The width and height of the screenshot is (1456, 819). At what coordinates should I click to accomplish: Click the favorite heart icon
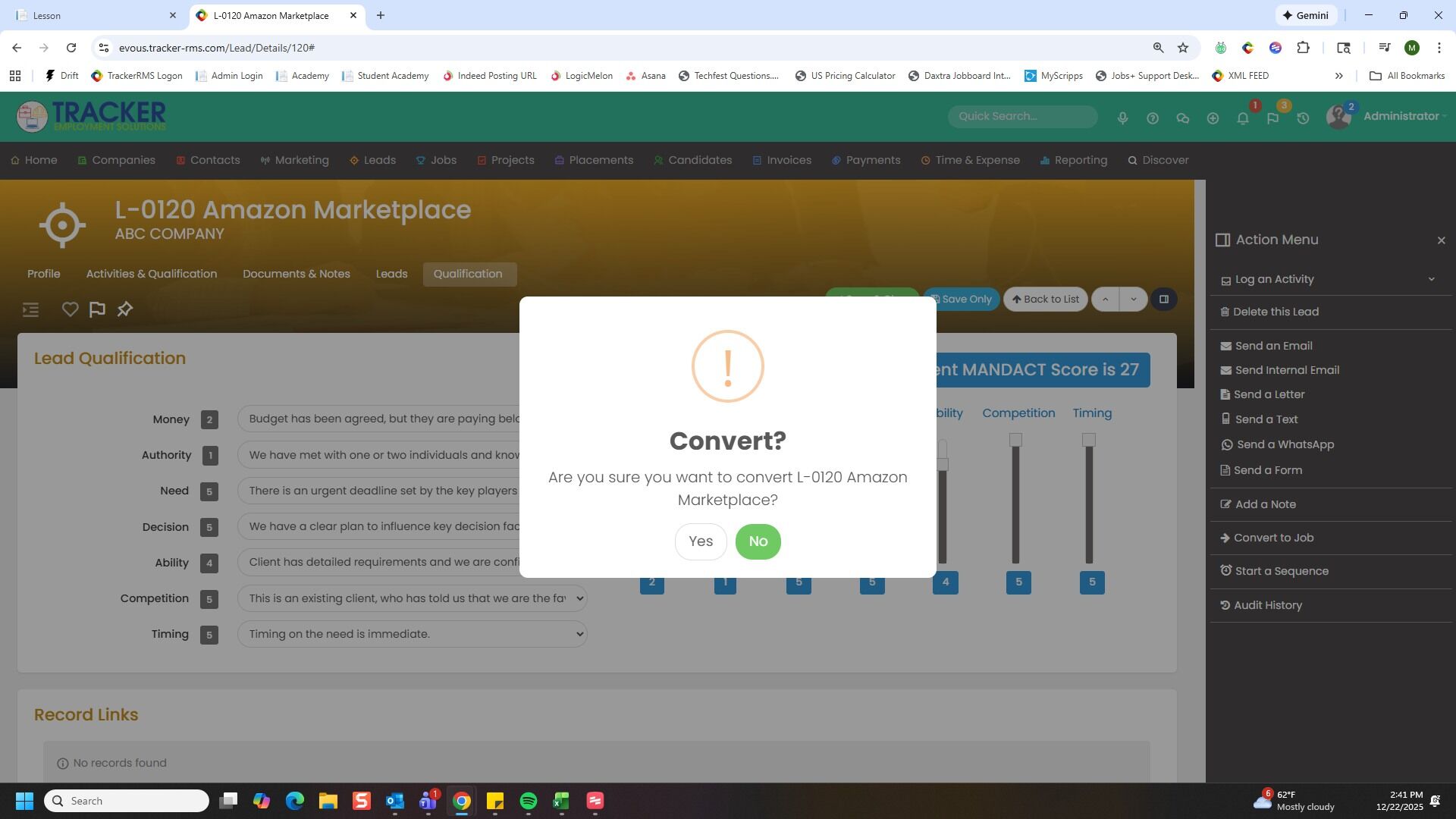[x=70, y=309]
